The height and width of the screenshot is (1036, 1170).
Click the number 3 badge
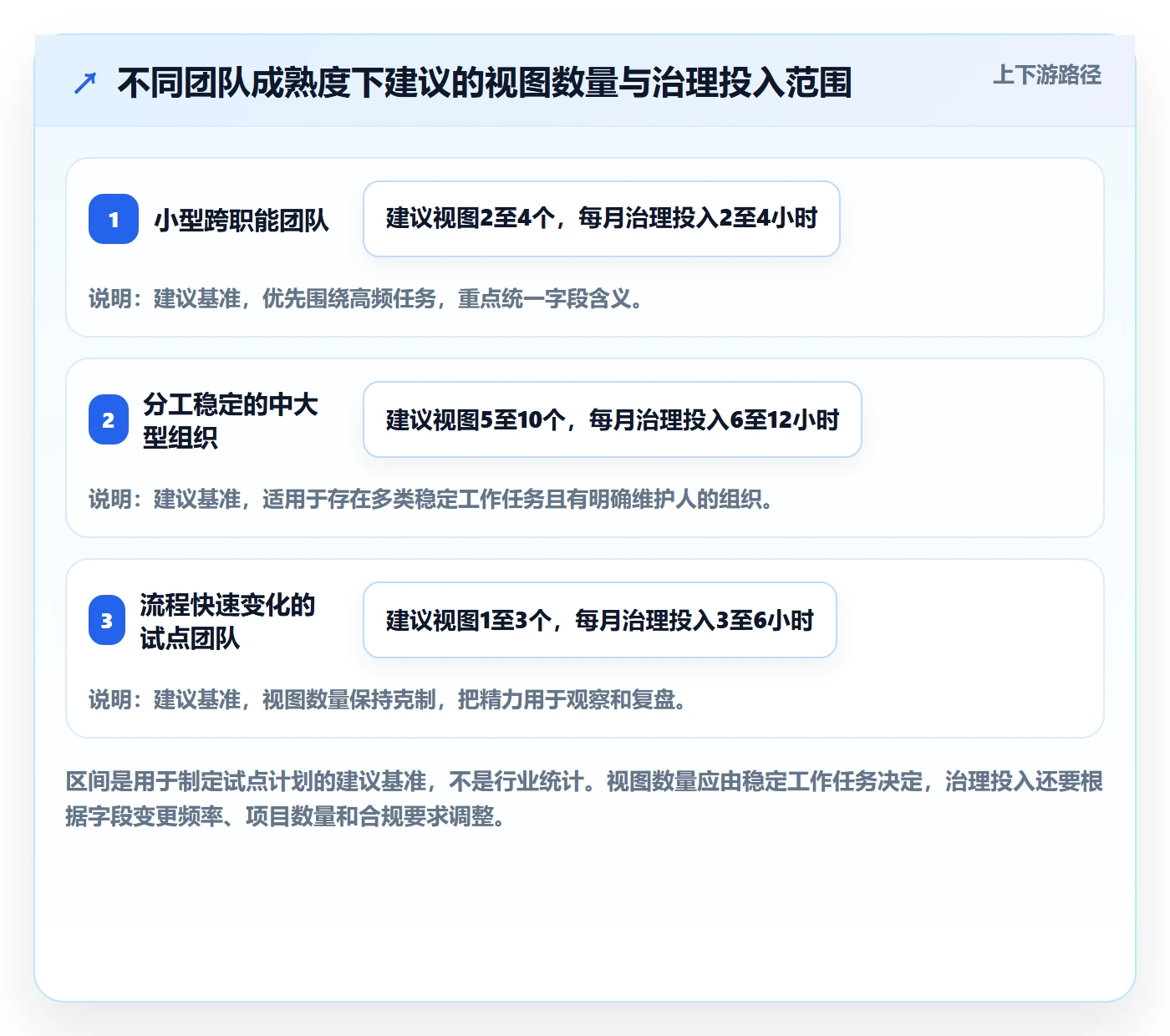pyautogui.click(x=107, y=620)
